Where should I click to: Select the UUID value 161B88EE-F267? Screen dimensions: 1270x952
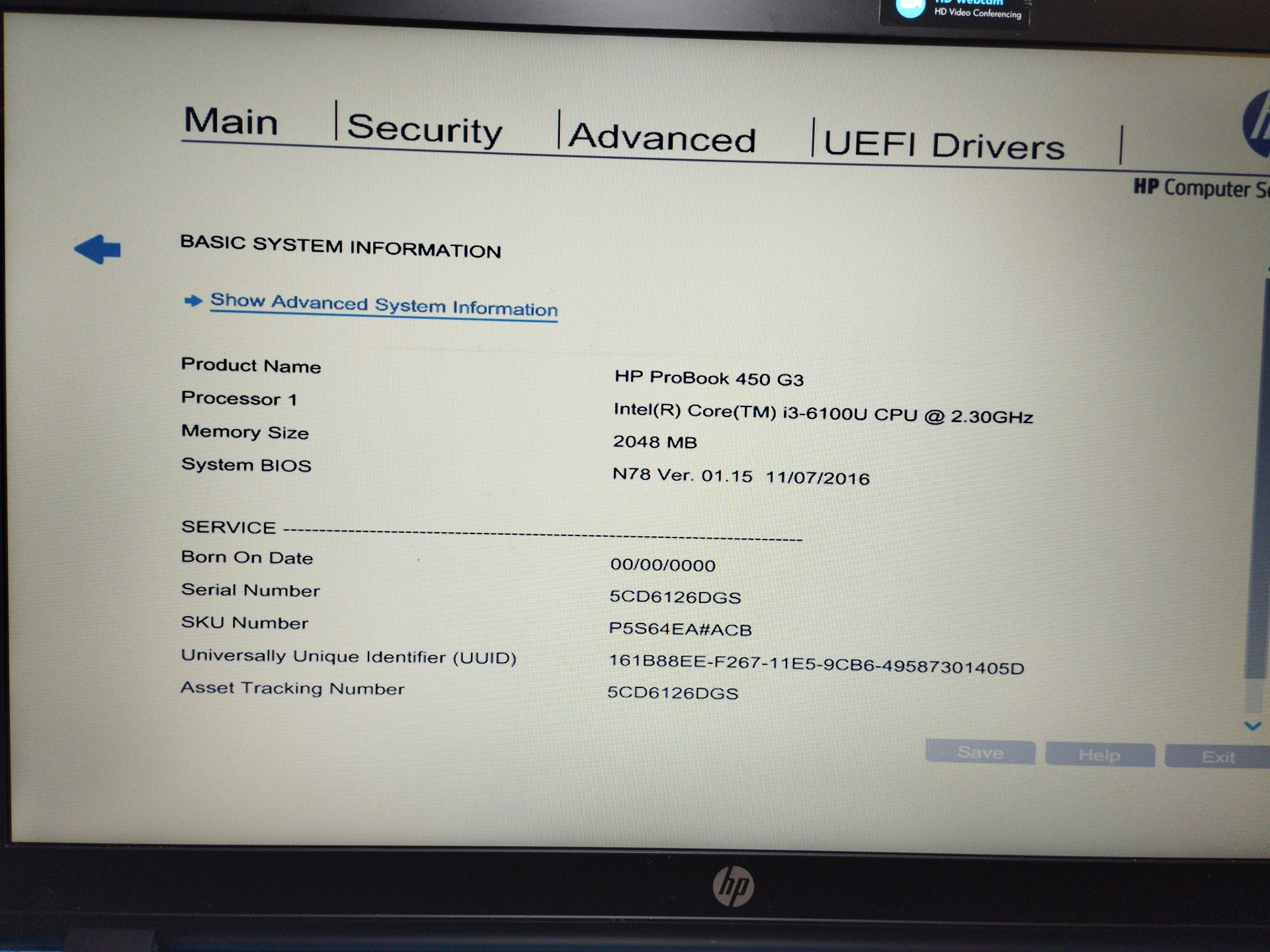click(816, 664)
